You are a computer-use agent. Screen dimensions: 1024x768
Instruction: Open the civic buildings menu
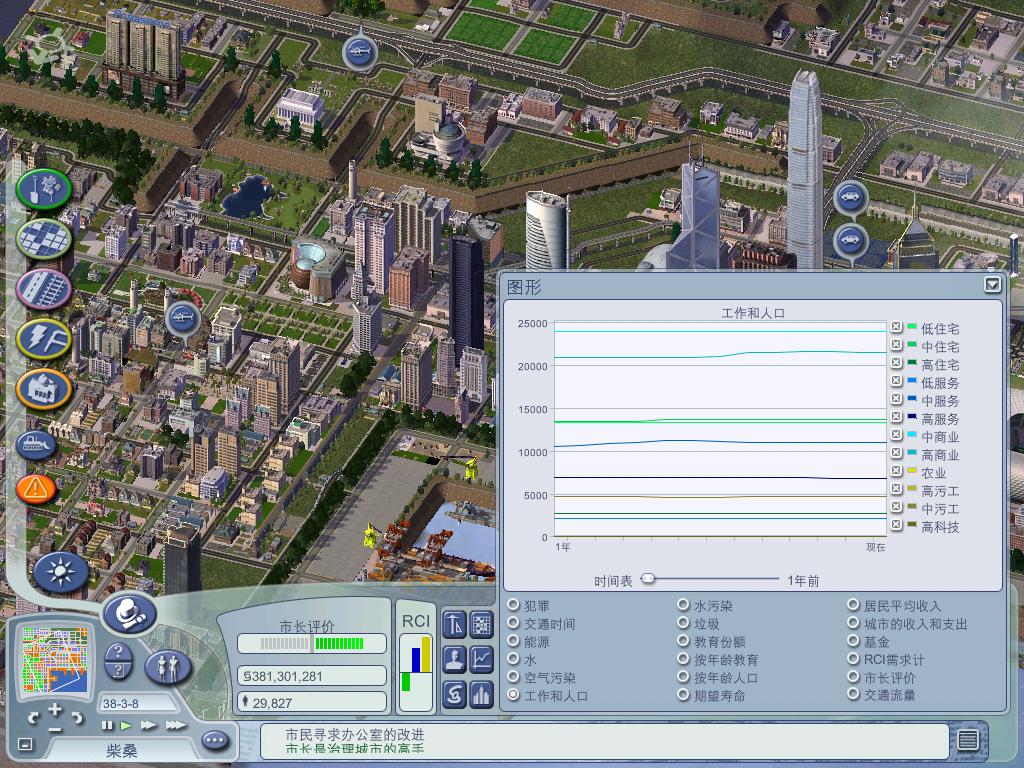44,389
